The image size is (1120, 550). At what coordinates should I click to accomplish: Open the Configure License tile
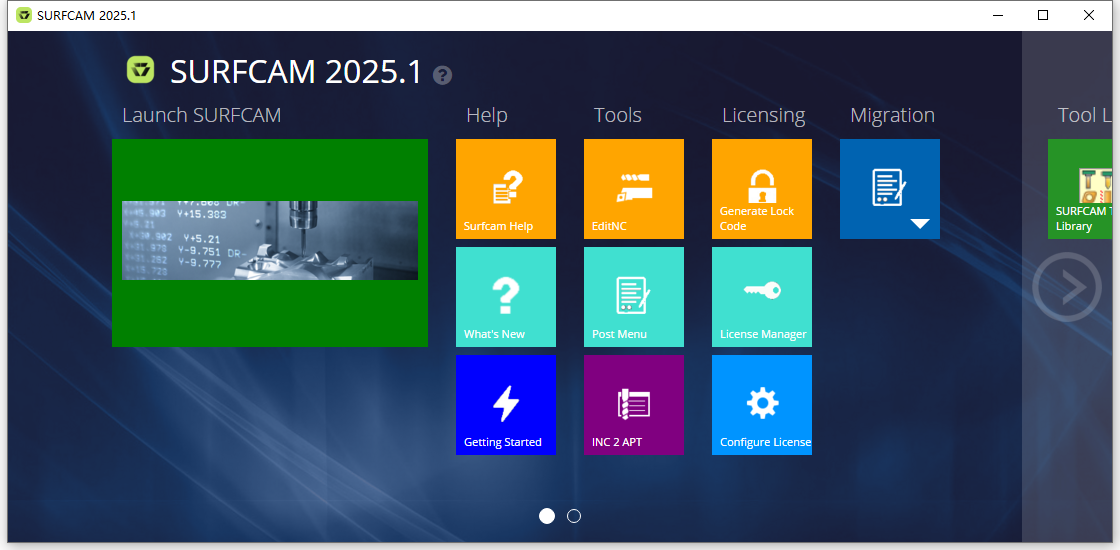pos(761,405)
